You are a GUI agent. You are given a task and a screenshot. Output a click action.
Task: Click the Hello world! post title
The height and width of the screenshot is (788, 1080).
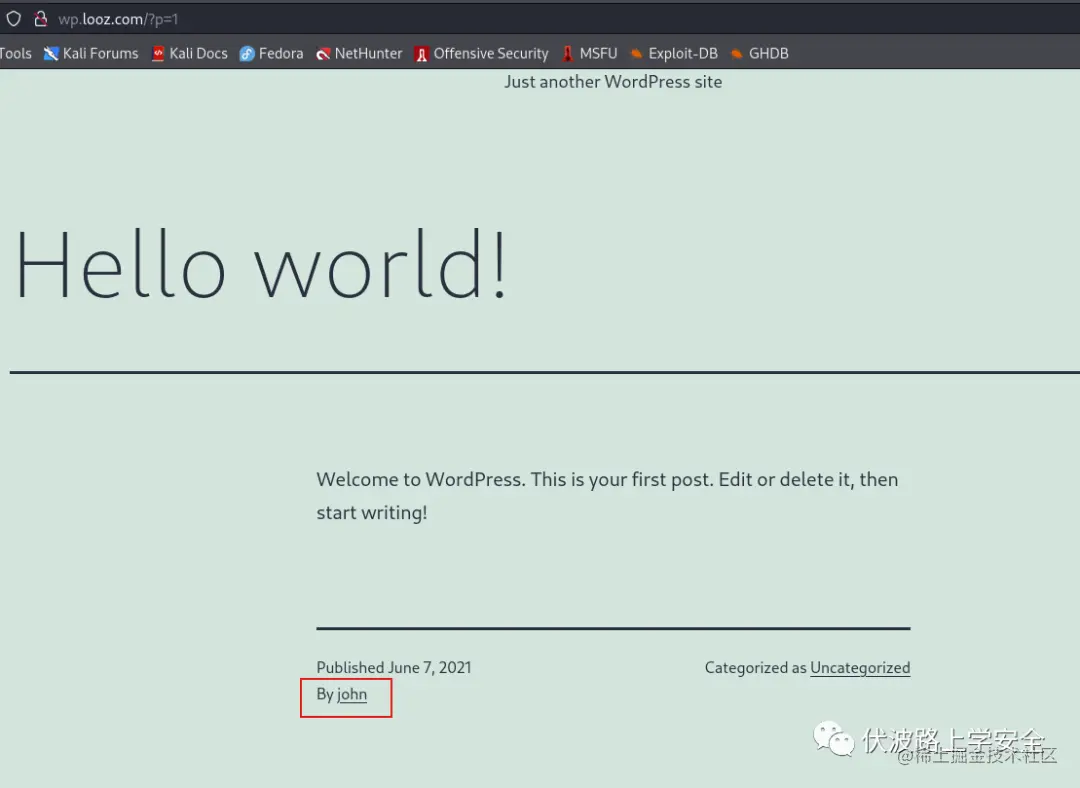[x=262, y=265]
